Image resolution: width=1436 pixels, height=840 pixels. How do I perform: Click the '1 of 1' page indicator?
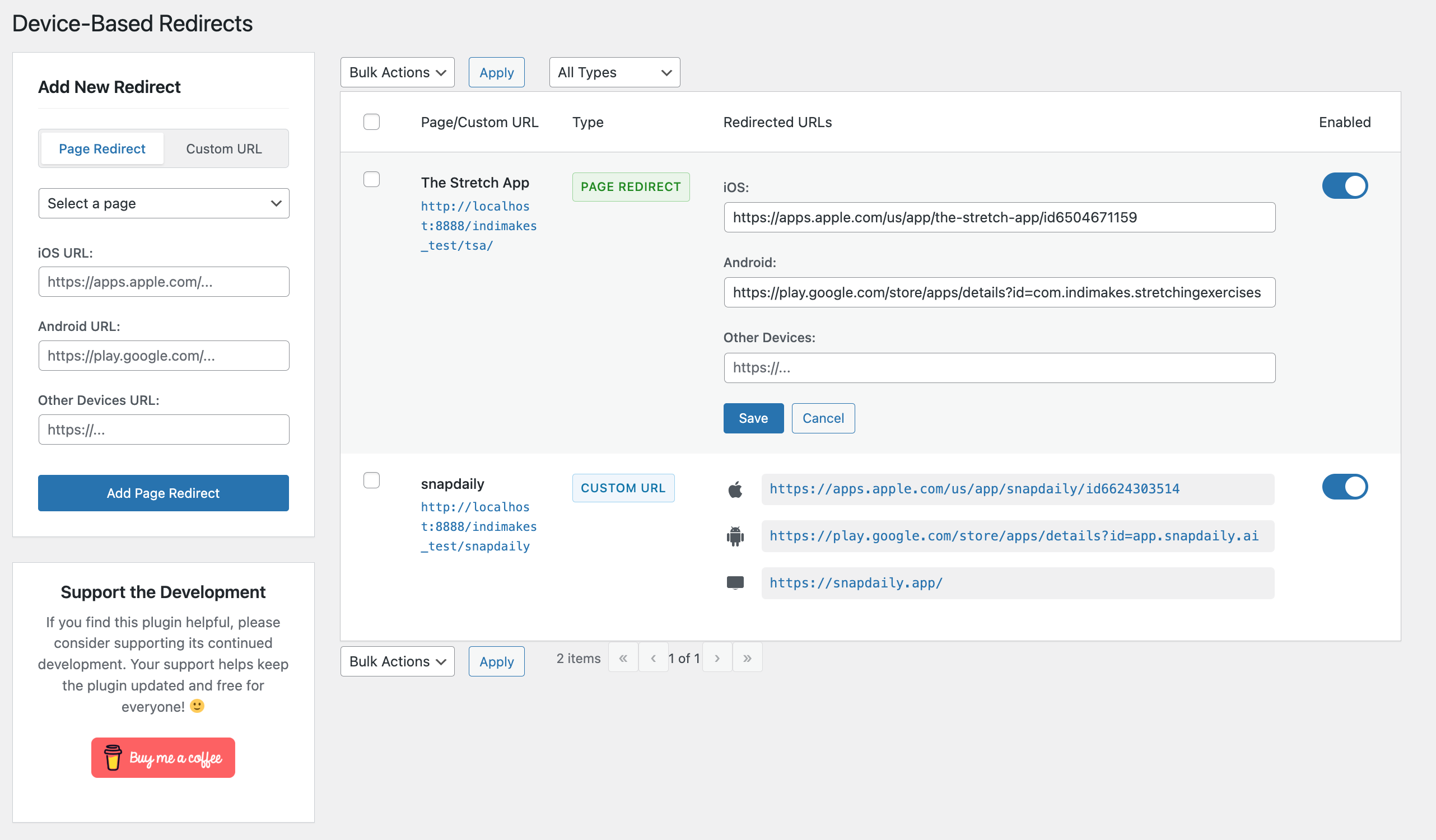click(x=684, y=658)
